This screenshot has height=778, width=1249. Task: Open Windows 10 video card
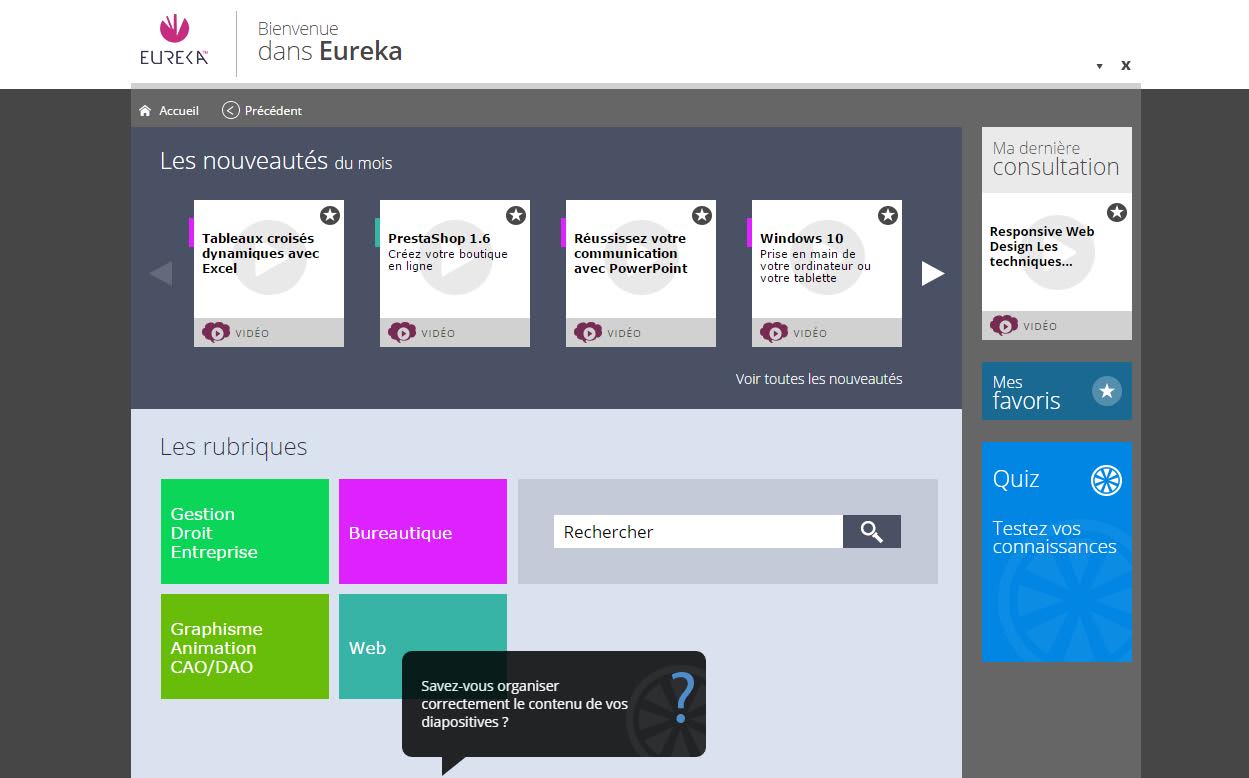(x=827, y=273)
